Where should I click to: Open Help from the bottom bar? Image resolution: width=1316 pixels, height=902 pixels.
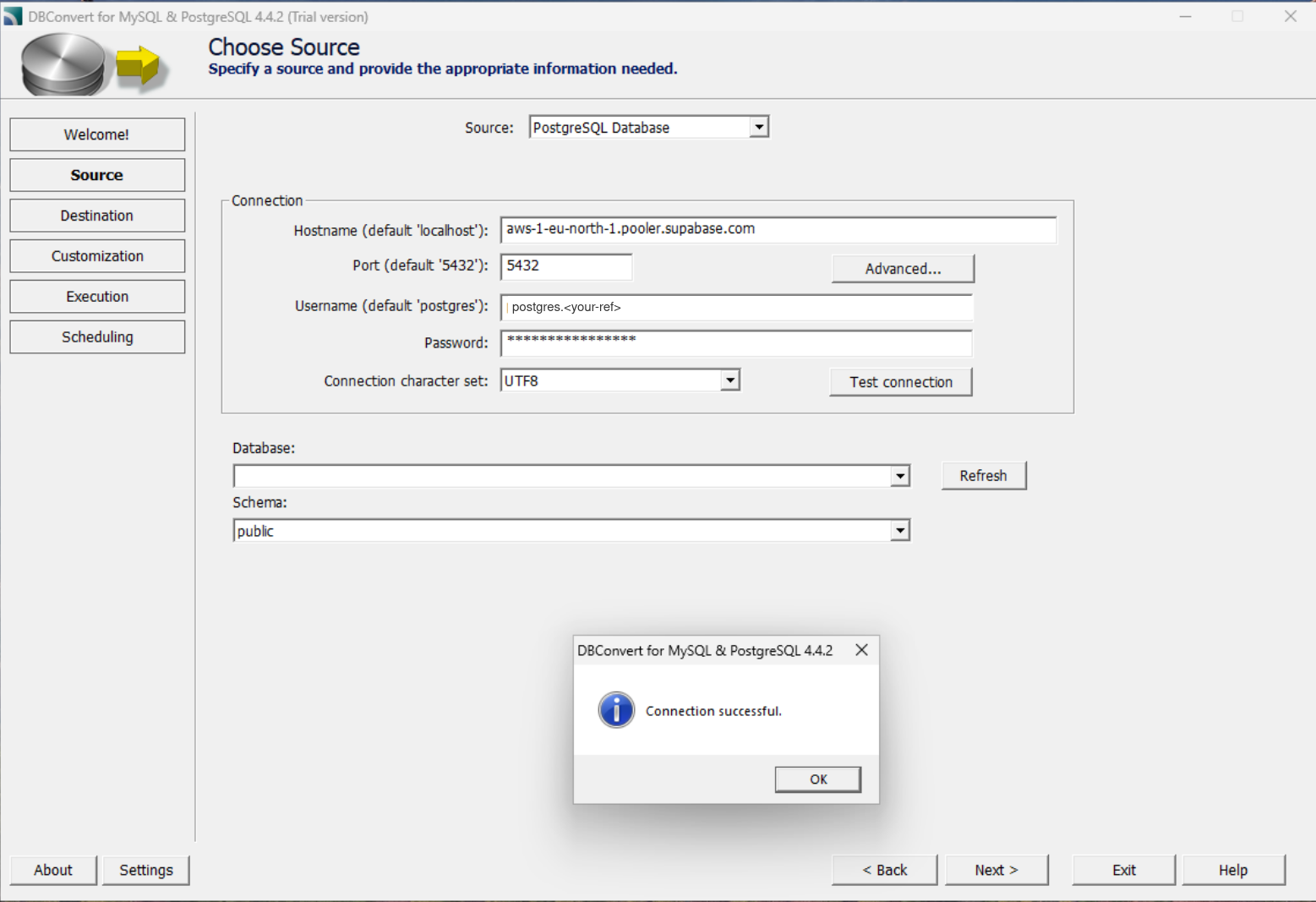click(1233, 870)
